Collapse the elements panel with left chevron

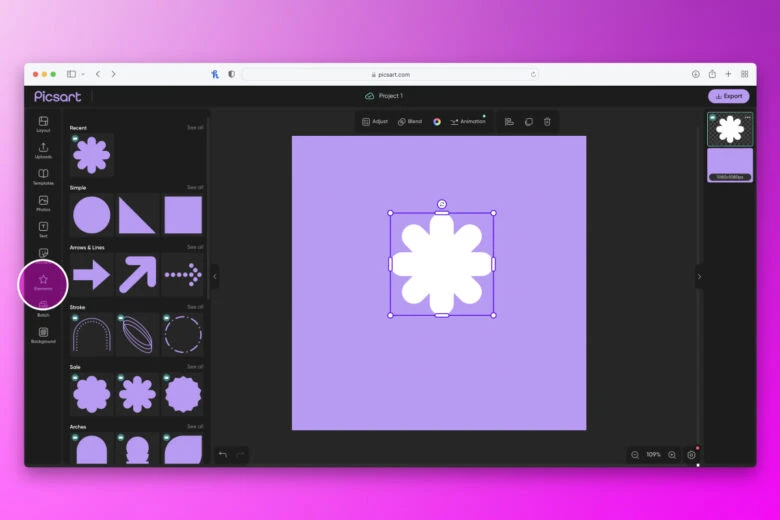(215, 277)
